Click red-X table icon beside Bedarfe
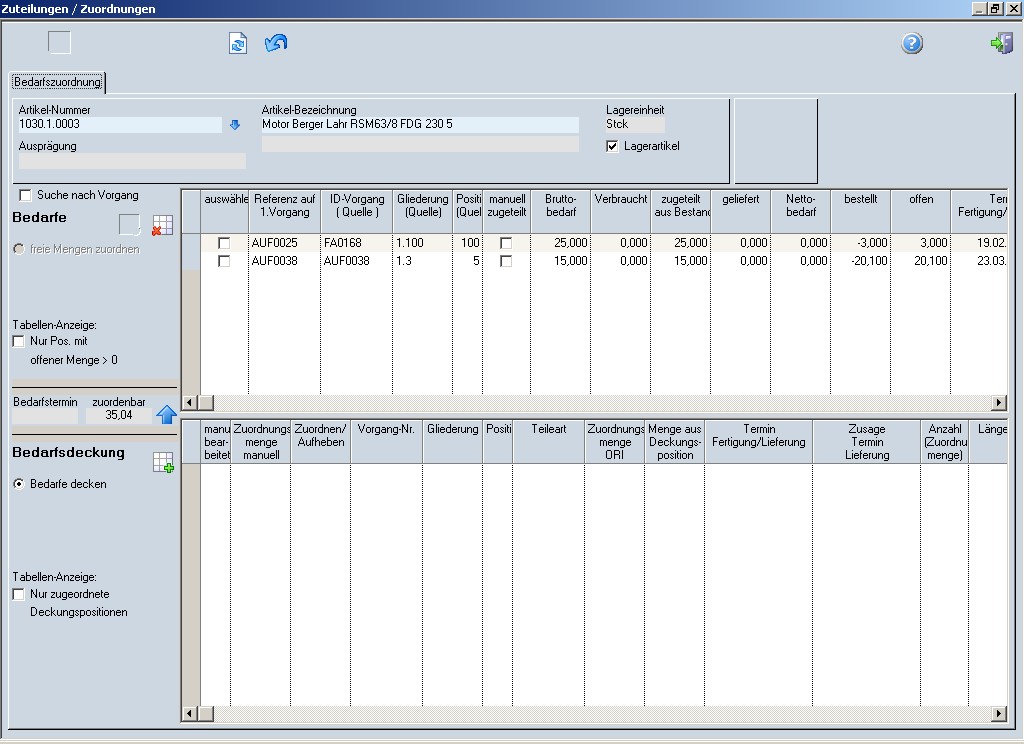This screenshot has width=1024, height=744. pos(162,225)
